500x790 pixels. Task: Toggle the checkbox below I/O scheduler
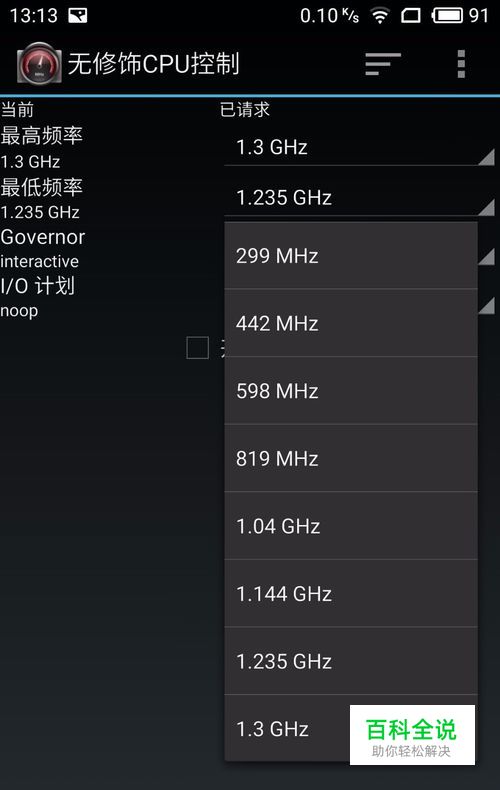pos(198,348)
